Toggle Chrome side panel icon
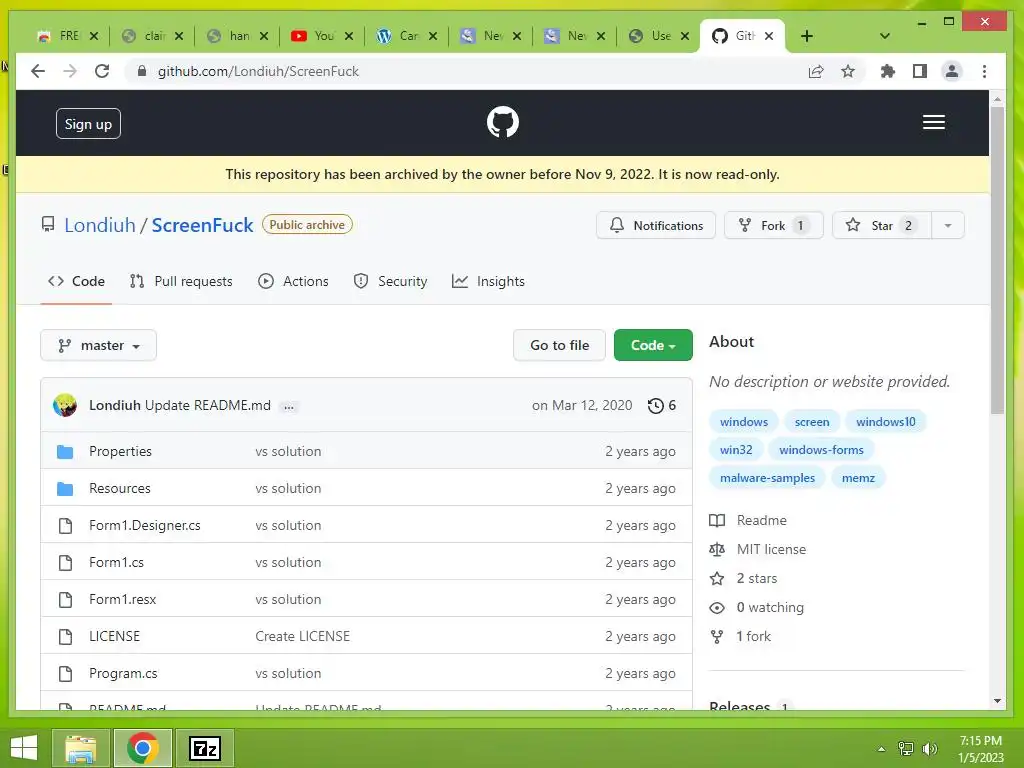Viewport: 1024px width, 768px height. 920,71
